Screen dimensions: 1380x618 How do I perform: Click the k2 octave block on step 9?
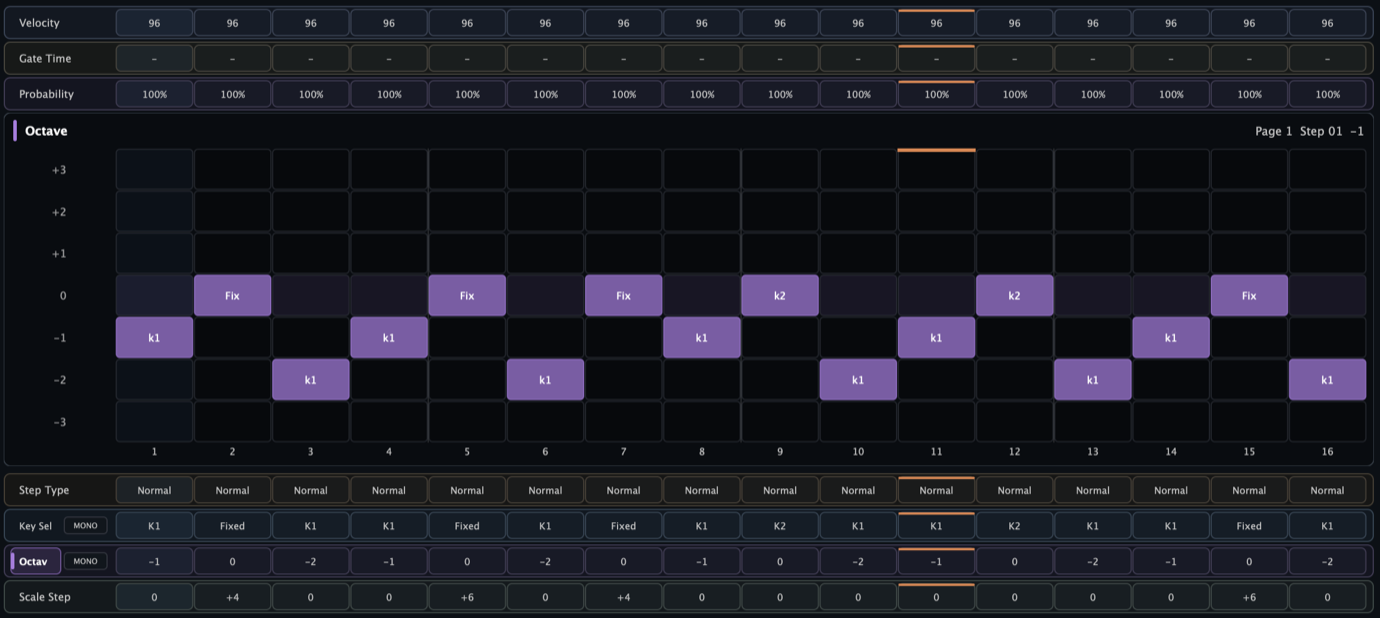coord(780,296)
